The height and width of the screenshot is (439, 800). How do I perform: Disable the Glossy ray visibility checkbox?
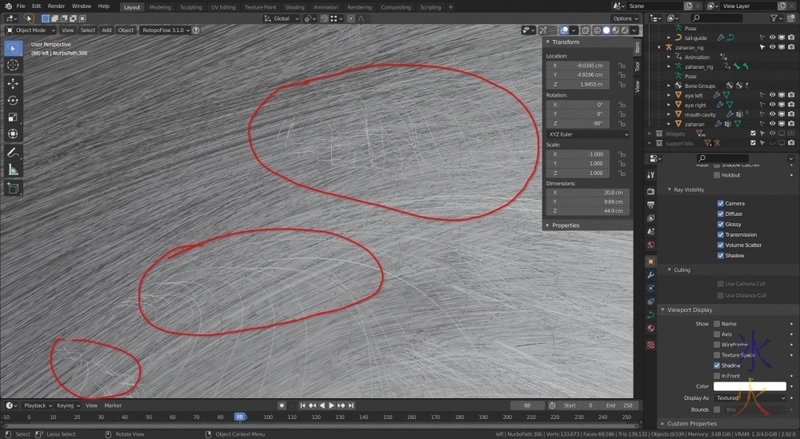[721, 224]
